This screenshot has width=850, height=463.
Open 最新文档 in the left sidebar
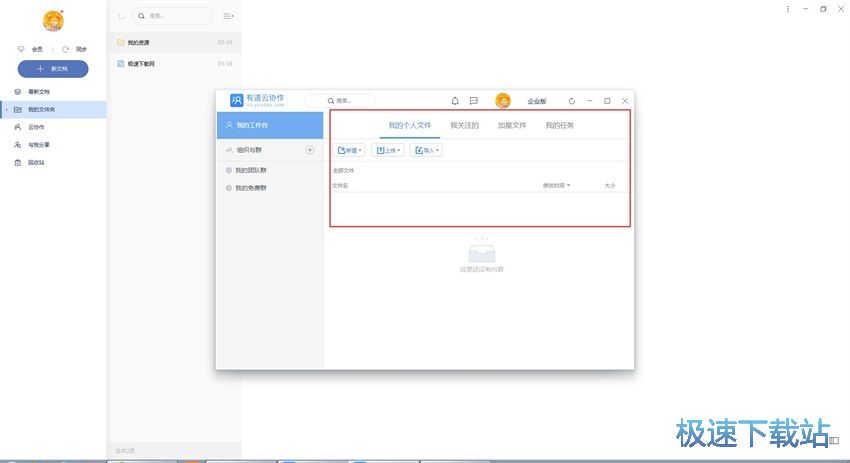tap(53, 92)
